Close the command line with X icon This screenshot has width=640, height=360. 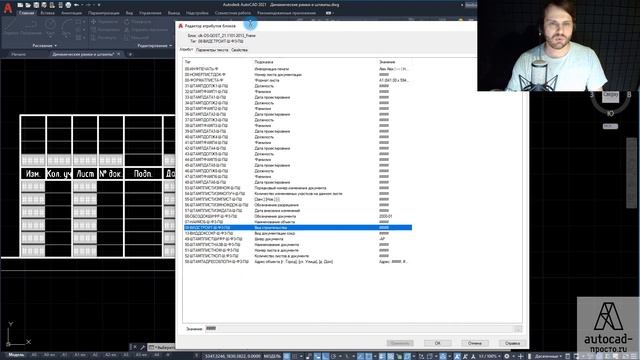135,347
